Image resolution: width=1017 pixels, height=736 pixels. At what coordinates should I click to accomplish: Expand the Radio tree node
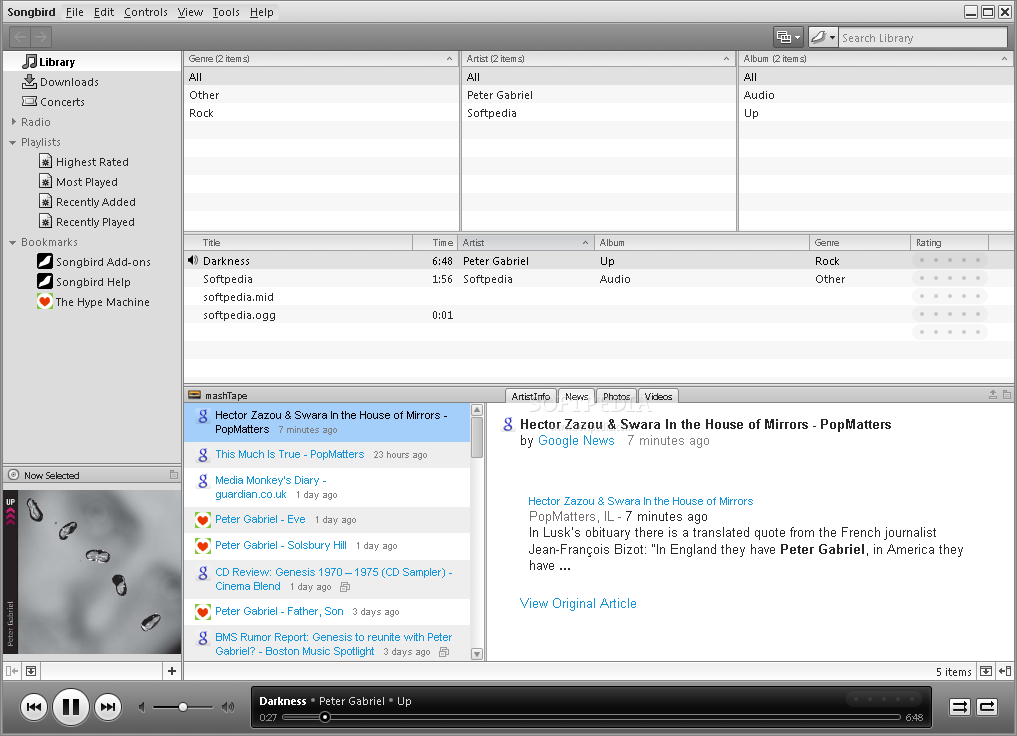(x=14, y=121)
